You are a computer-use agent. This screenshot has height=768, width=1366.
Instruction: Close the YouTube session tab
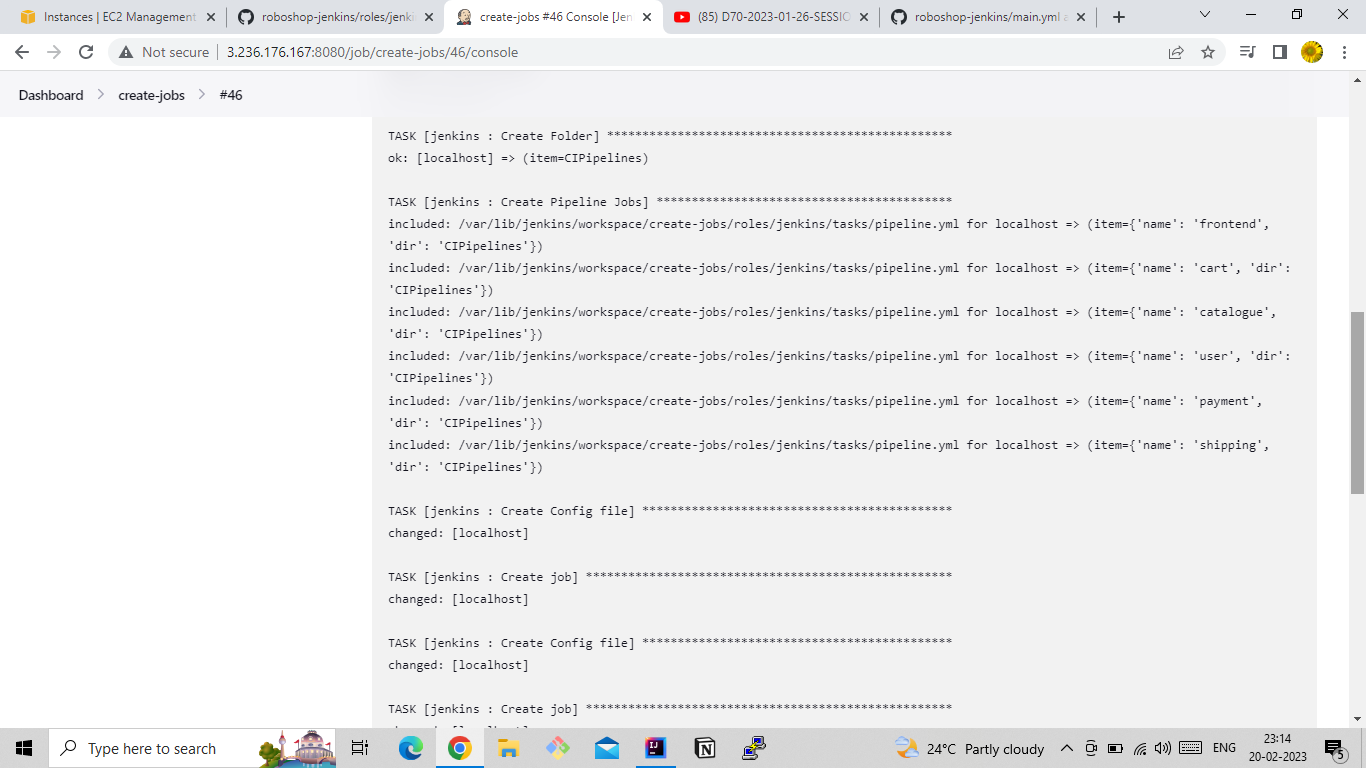coord(864,17)
